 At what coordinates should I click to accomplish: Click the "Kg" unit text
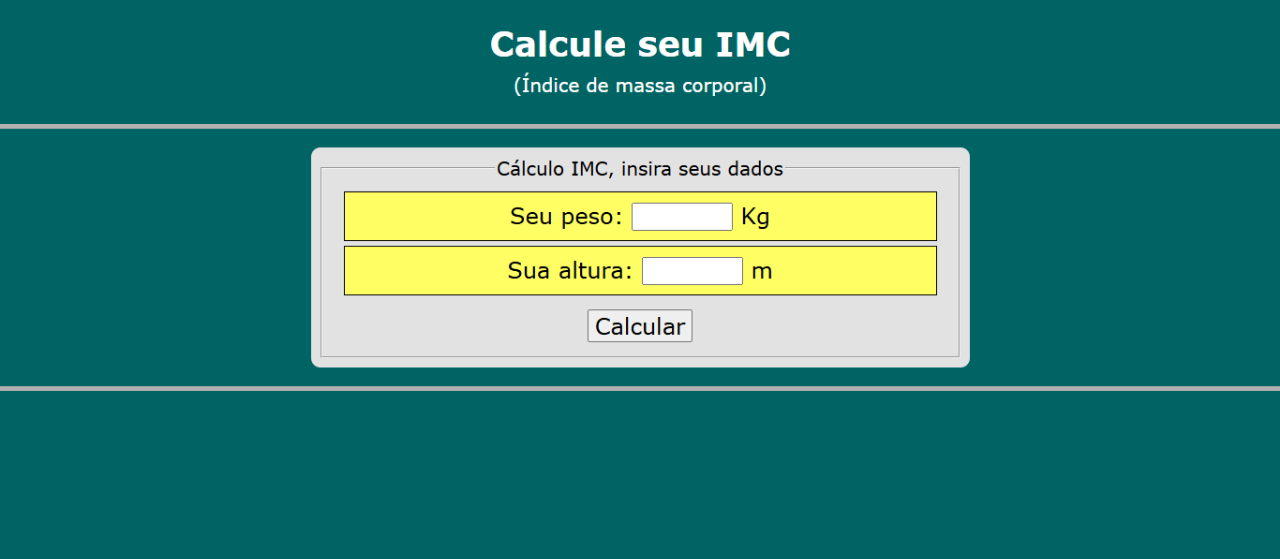(755, 217)
